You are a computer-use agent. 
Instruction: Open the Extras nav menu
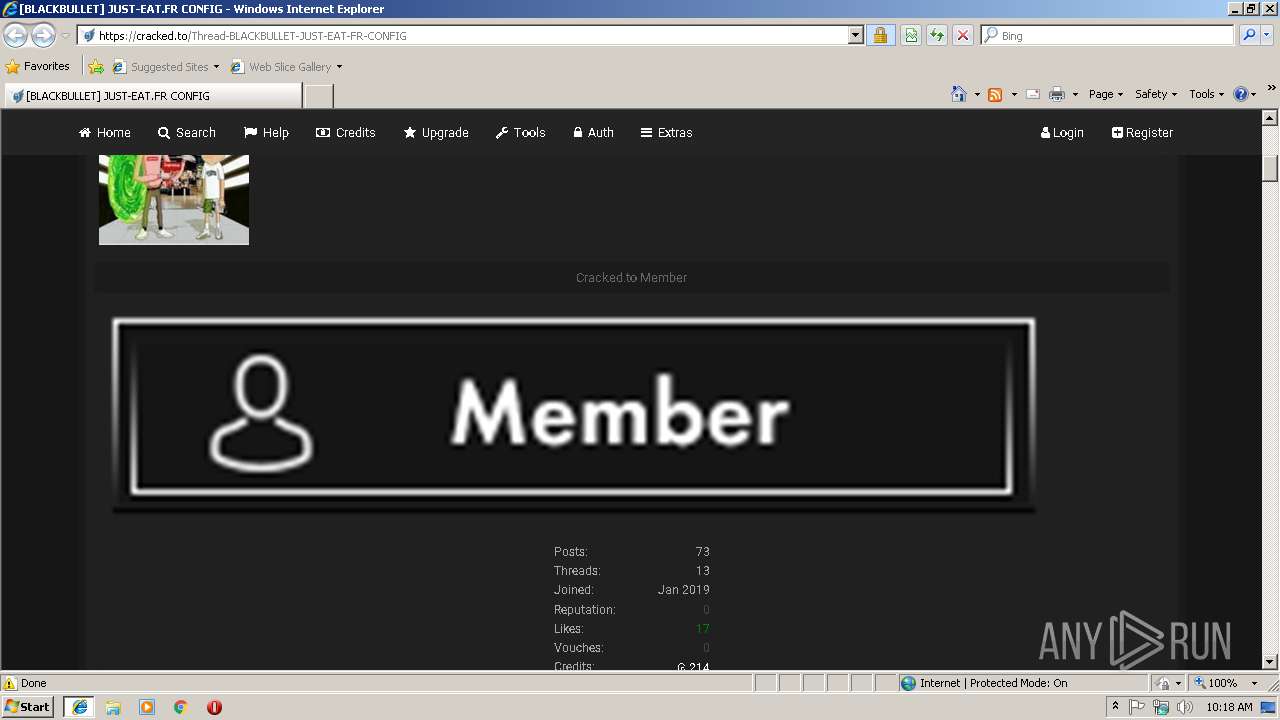[x=667, y=132]
